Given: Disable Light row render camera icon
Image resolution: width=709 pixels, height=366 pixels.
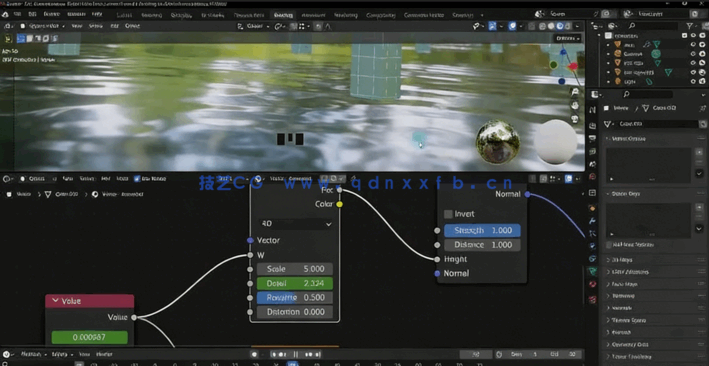Looking at the screenshot, I should (702, 81).
